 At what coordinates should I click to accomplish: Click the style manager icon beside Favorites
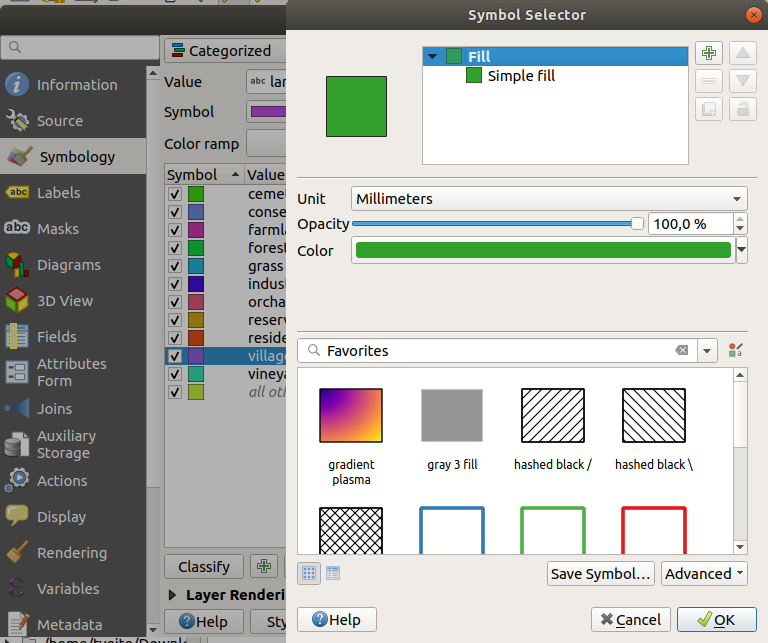(x=736, y=350)
